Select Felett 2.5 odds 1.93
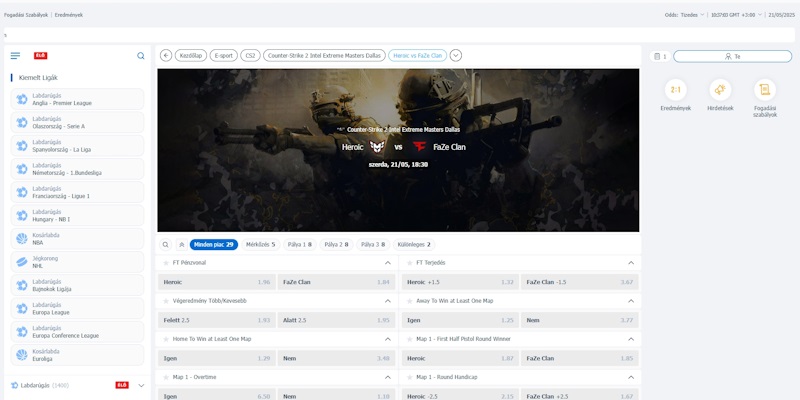800x400 pixels. (x=217, y=320)
